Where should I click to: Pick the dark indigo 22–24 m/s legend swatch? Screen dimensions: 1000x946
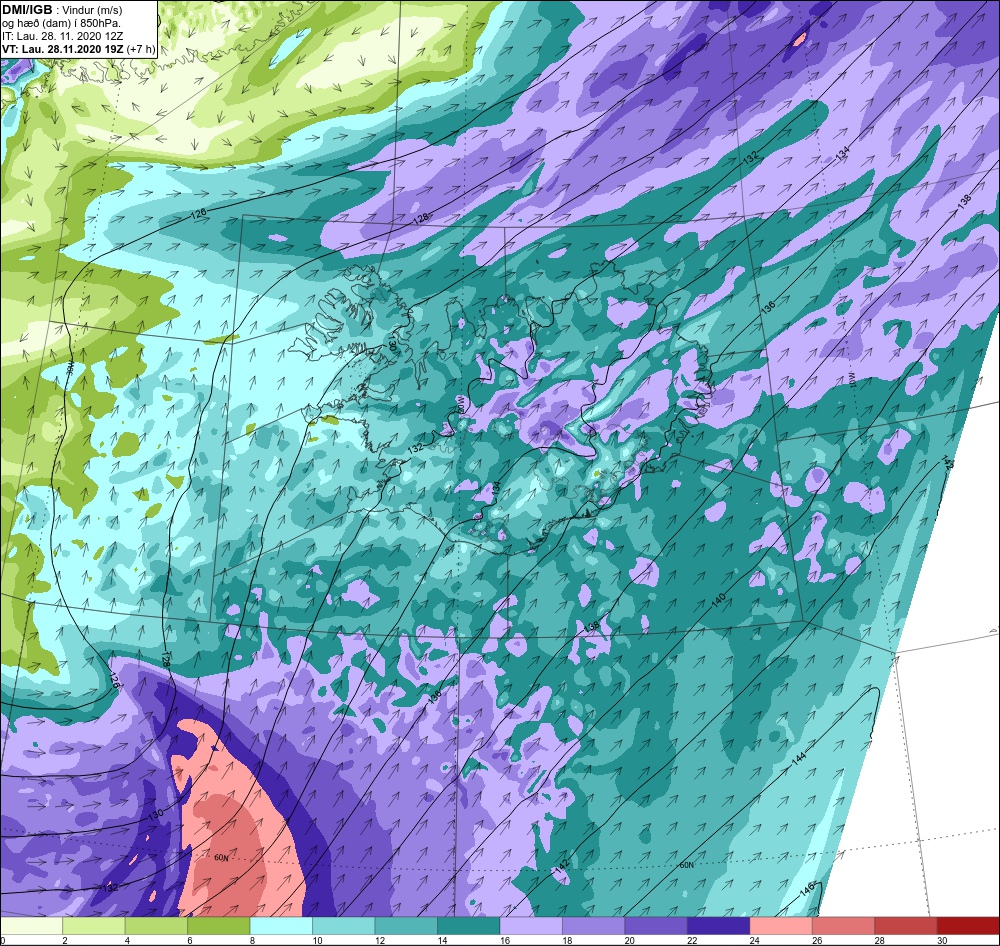point(719,926)
